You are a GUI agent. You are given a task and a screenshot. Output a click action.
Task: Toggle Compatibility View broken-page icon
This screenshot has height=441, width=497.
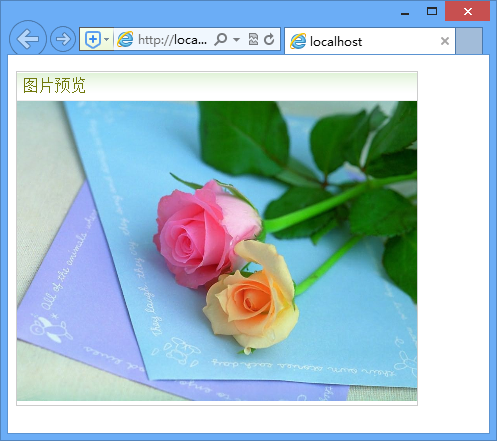pos(253,39)
